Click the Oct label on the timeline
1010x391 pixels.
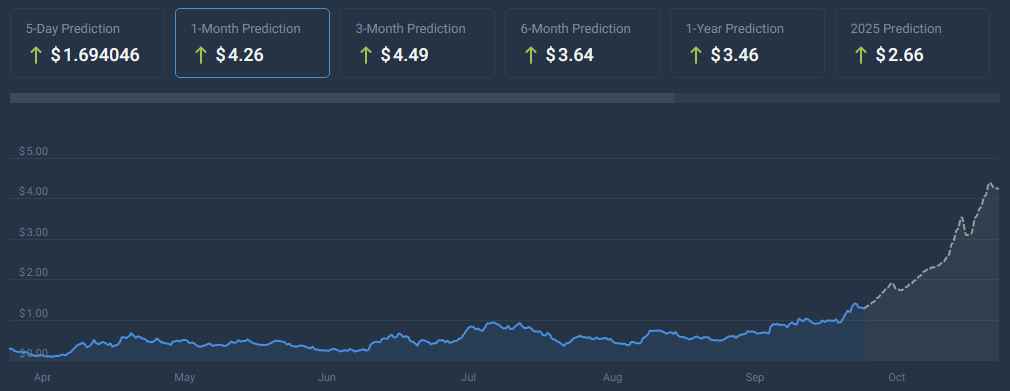pos(897,377)
